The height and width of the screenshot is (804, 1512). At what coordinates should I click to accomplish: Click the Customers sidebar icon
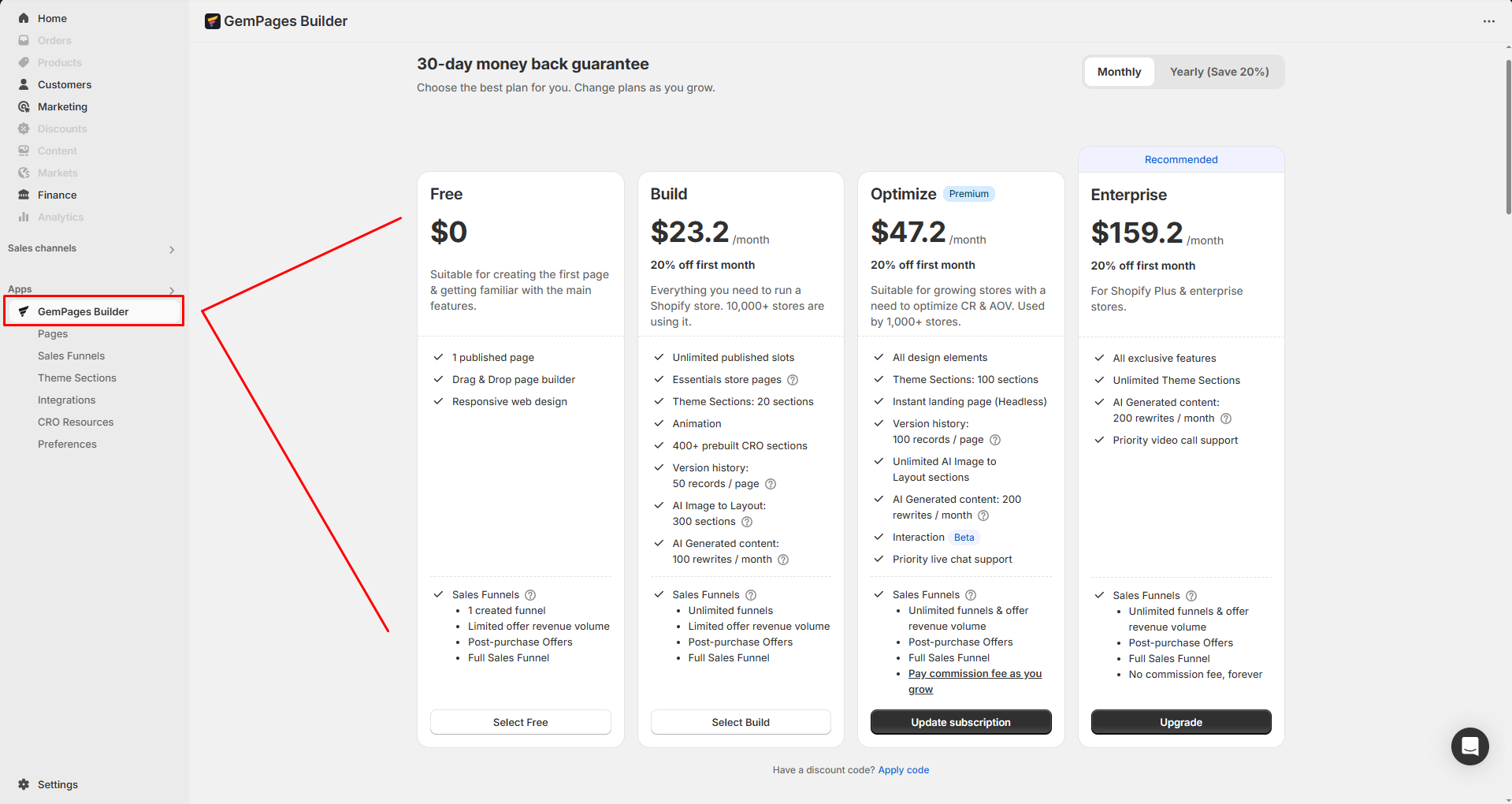coord(24,84)
